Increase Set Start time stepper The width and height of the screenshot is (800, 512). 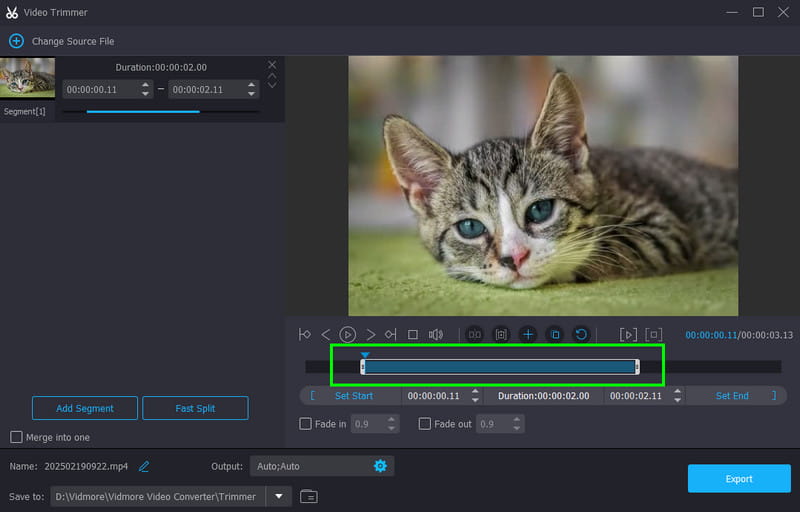click(x=475, y=392)
